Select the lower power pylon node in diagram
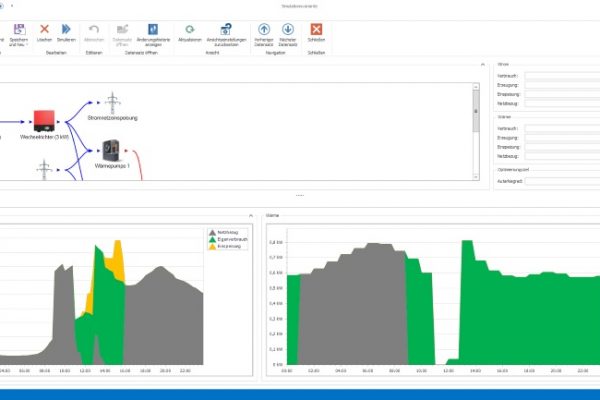 coord(44,170)
